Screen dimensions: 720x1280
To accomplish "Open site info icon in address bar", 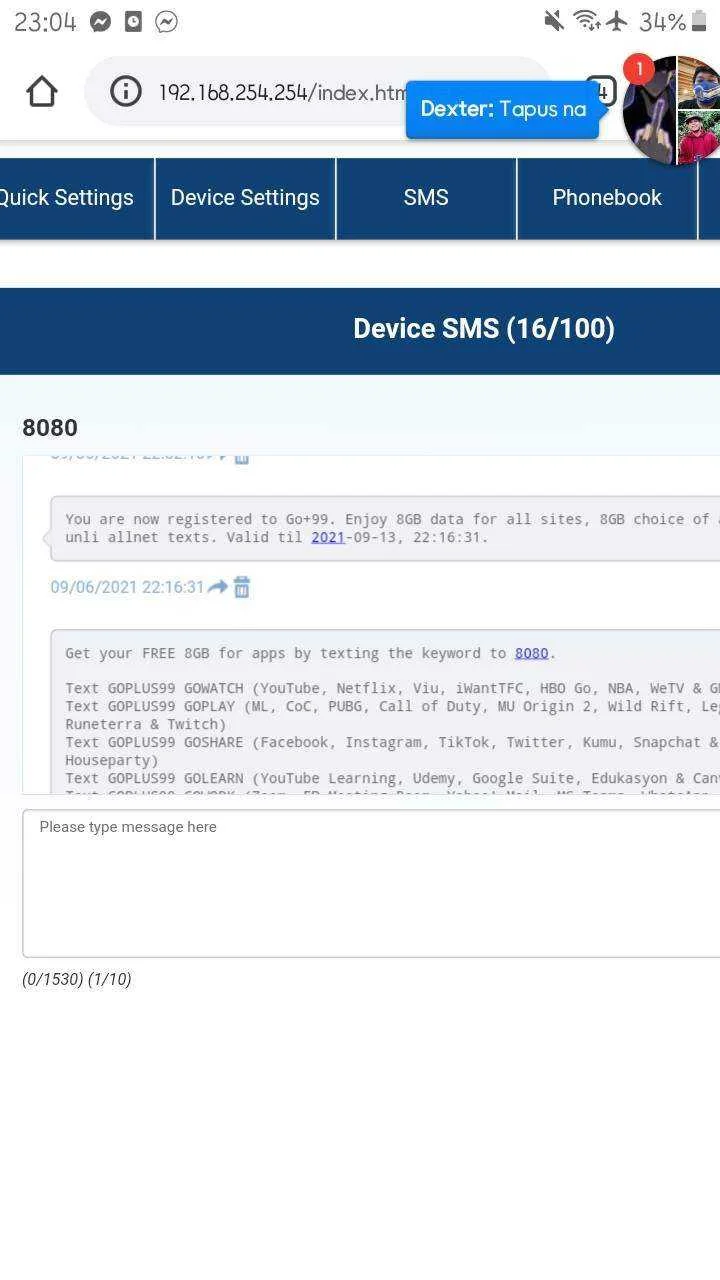I will (x=125, y=92).
